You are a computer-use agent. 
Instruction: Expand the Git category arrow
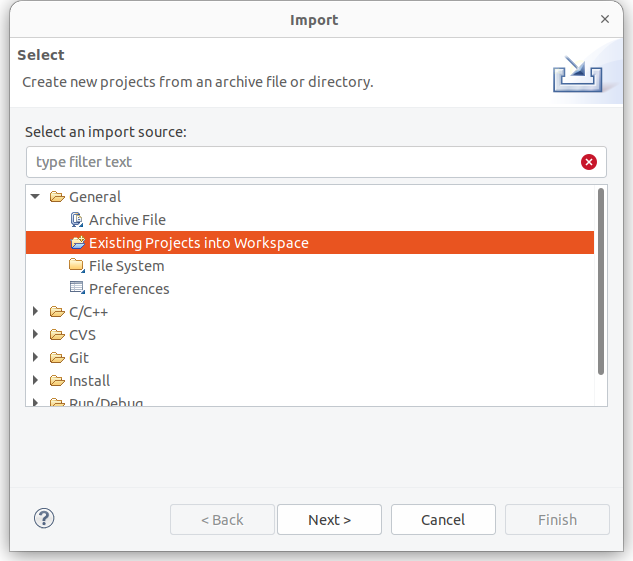click(36, 358)
